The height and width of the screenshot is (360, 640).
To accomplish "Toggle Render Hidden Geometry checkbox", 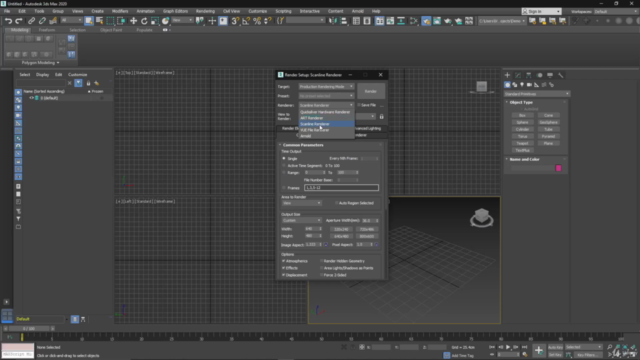I will [322, 261].
